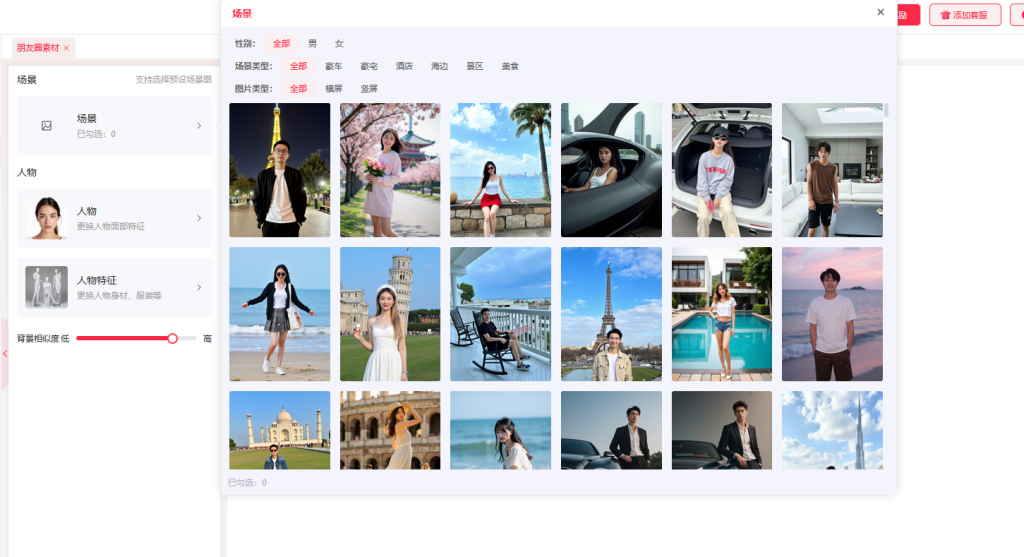Close the 场景 dialog with the X icon
Image resolution: width=1024 pixels, height=557 pixels.
click(880, 12)
